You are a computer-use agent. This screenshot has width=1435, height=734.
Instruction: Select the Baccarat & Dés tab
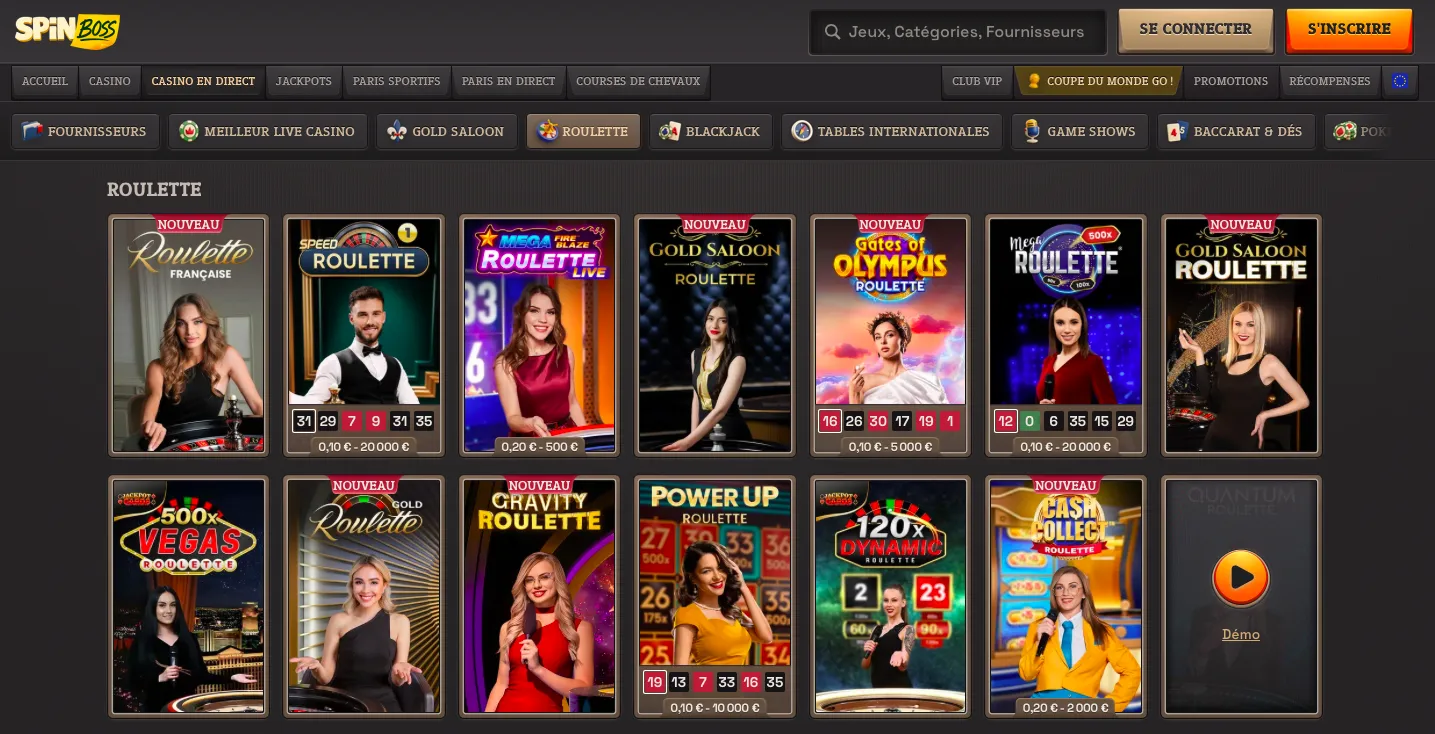1236,131
